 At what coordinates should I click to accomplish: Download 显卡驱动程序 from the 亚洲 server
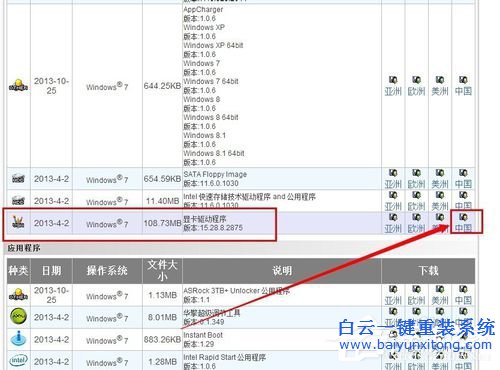(393, 223)
